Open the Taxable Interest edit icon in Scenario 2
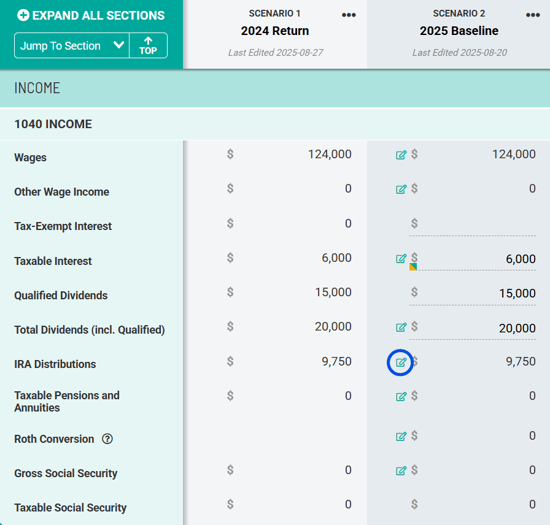The width and height of the screenshot is (550, 525). [401, 258]
